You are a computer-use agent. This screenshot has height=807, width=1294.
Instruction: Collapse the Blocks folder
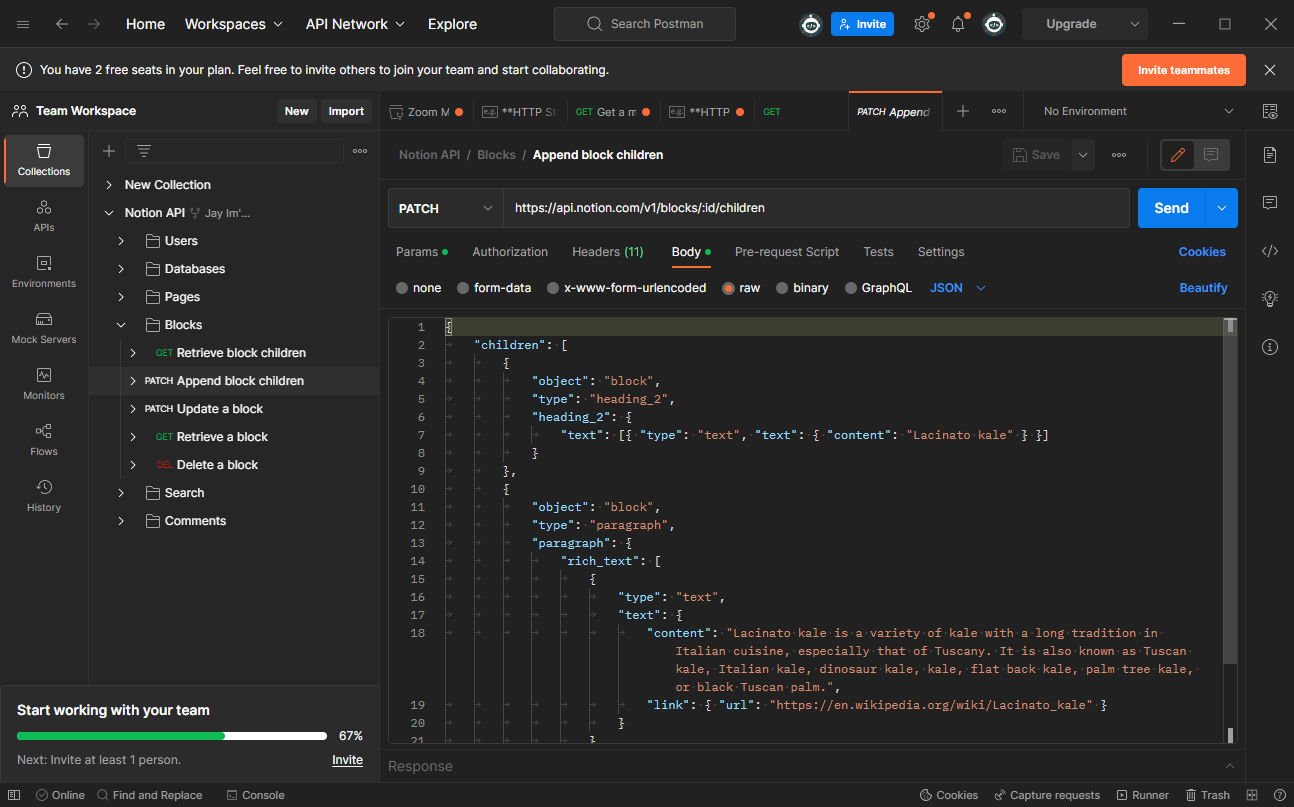coord(121,325)
